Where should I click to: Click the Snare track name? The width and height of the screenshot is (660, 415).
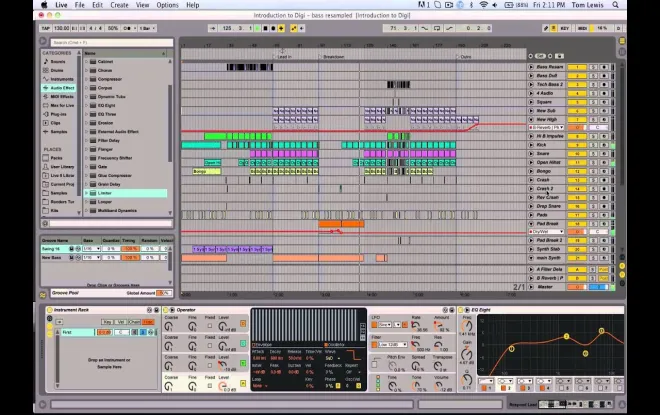tap(546, 153)
